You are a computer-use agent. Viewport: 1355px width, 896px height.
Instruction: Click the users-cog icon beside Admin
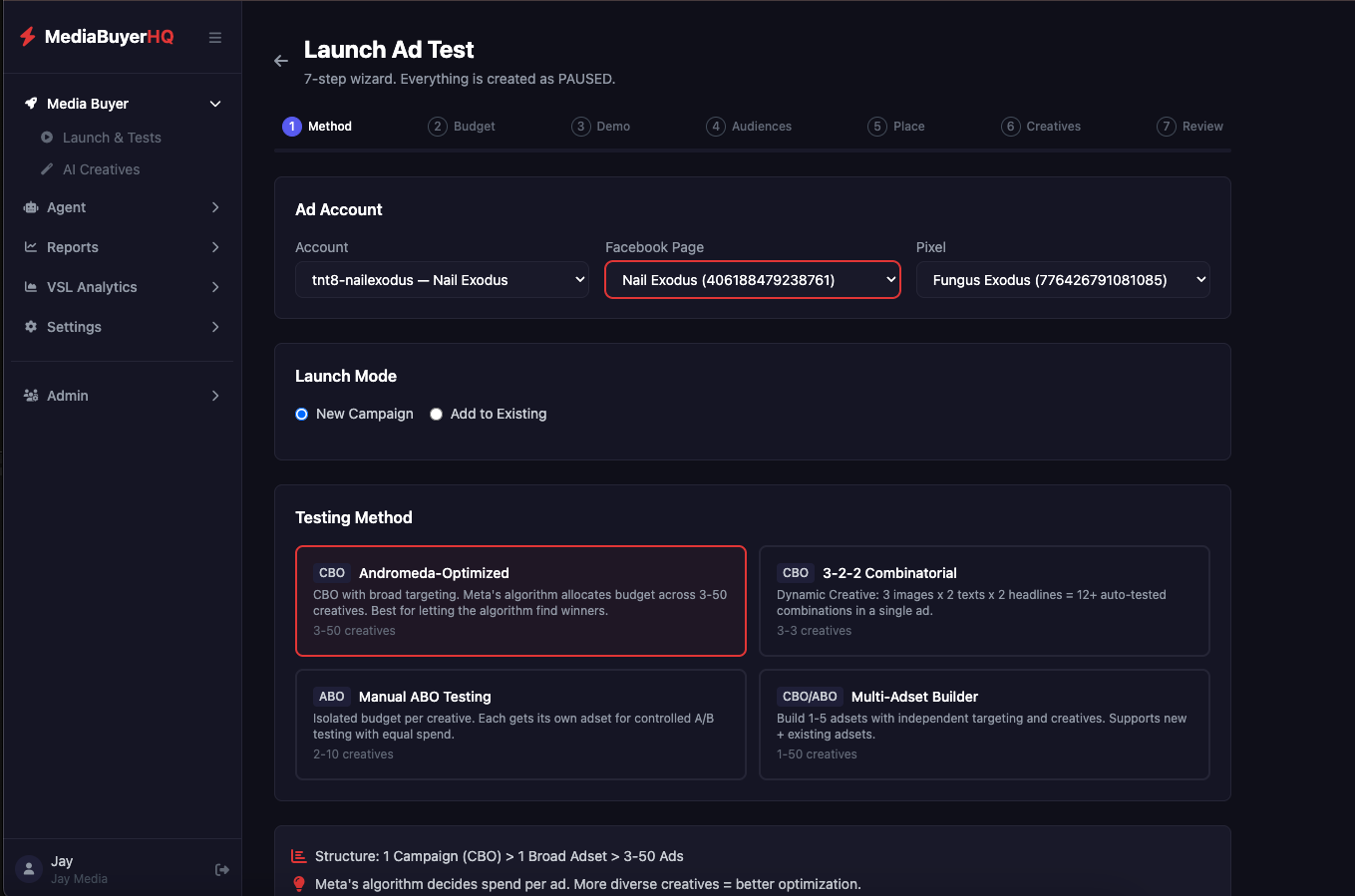tap(31, 396)
